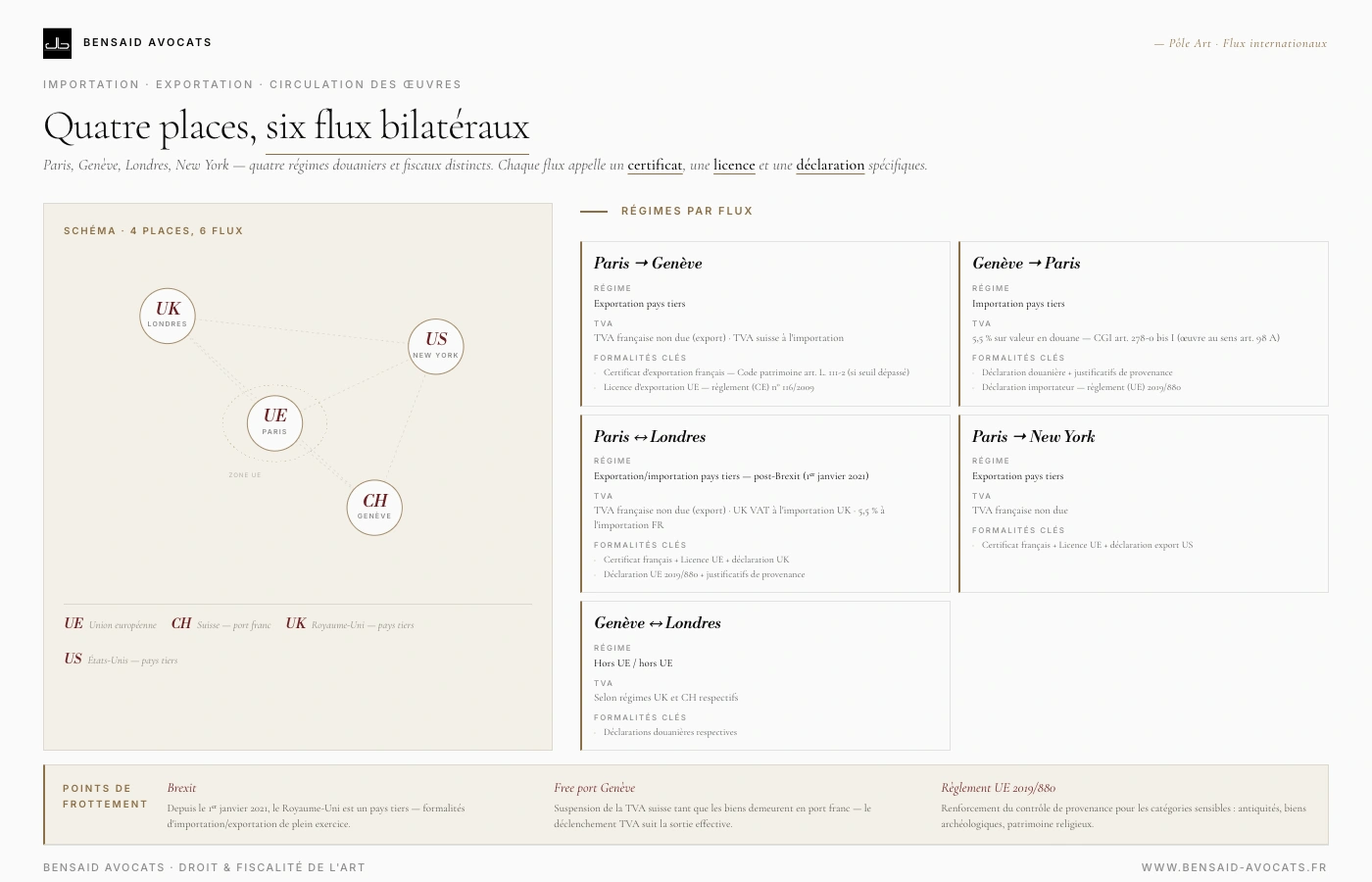Select the UE Paris node circle
The height and width of the screenshot is (882, 1372).
point(274,422)
